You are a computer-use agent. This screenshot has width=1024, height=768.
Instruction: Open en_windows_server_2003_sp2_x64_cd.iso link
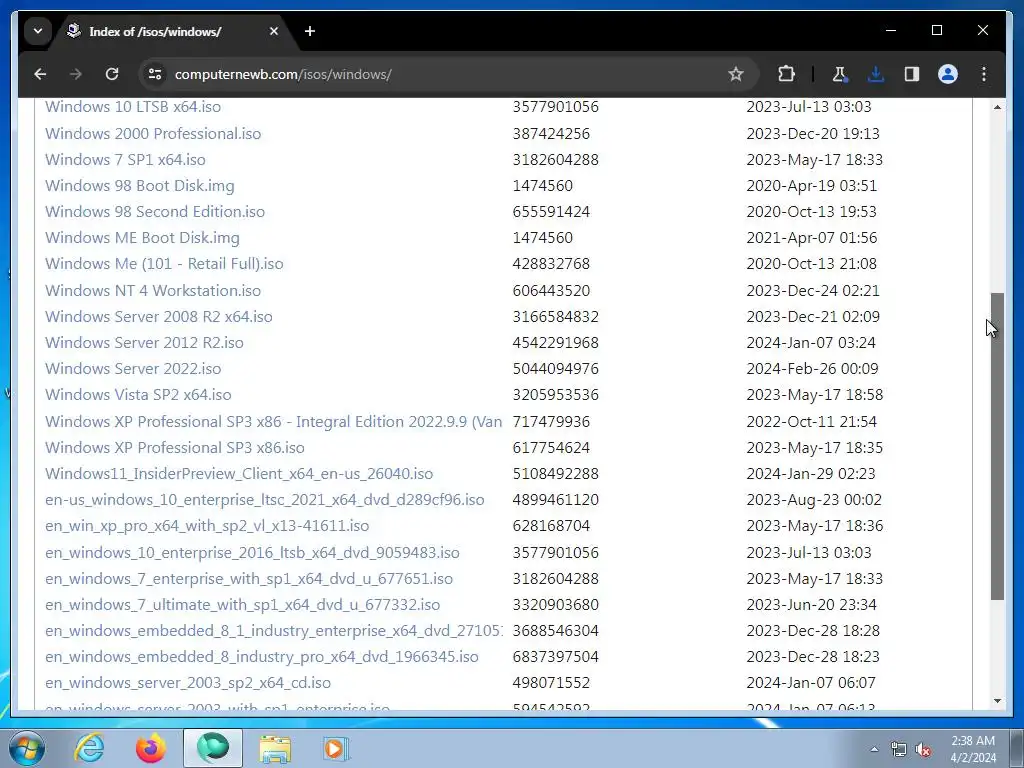tap(187, 683)
